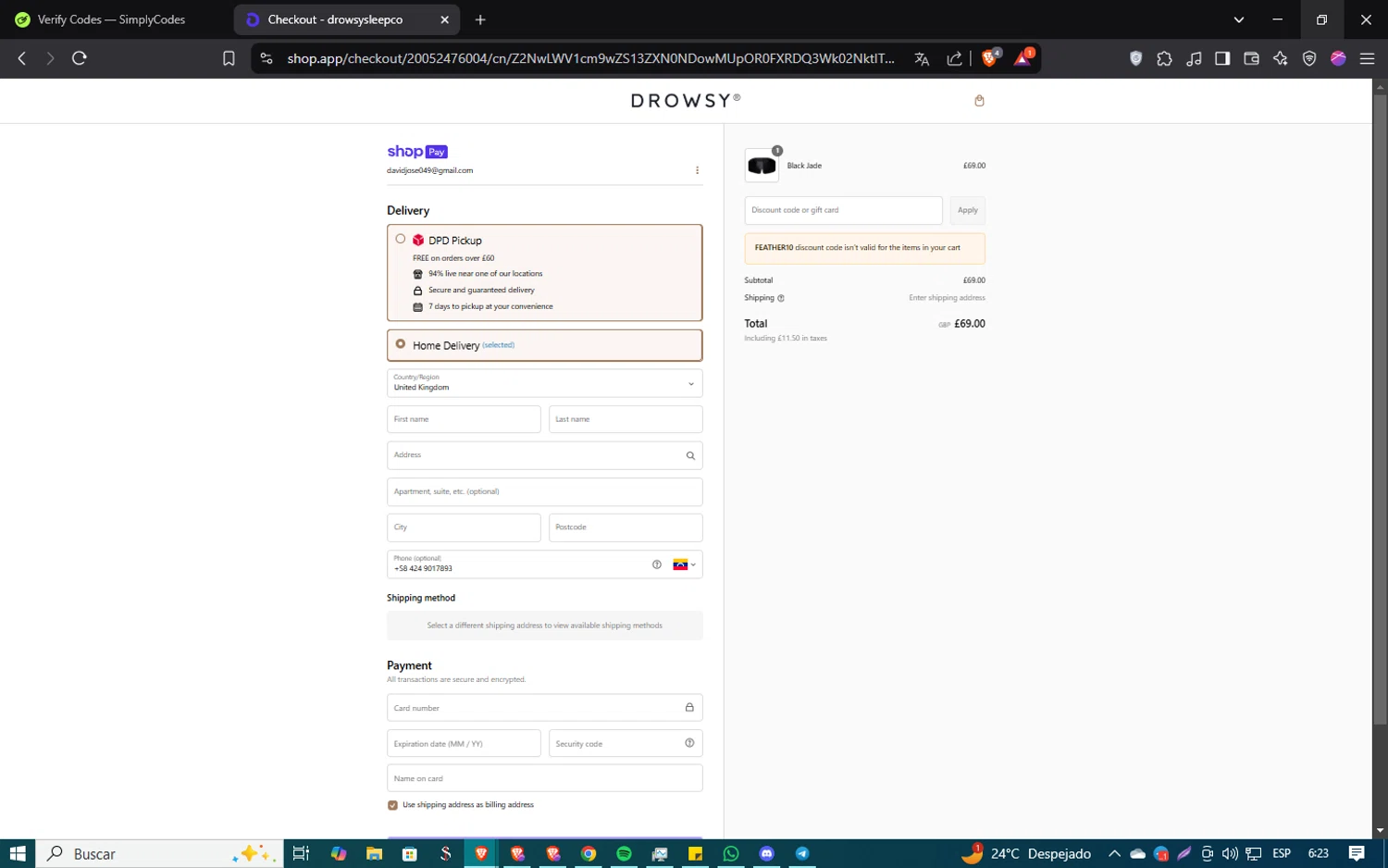Reload the current page
Image resolution: width=1388 pixels, height=868 pixels.
pos(80,58)
